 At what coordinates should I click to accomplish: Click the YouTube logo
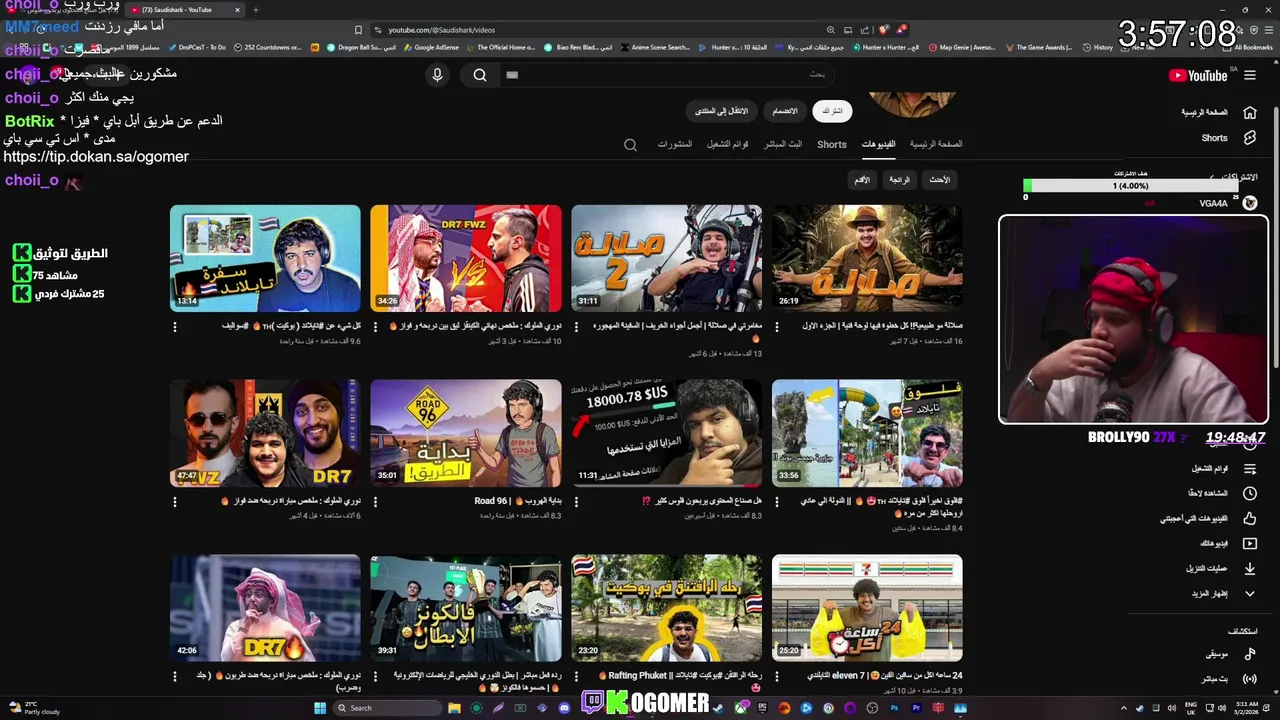click(1198, 75)
